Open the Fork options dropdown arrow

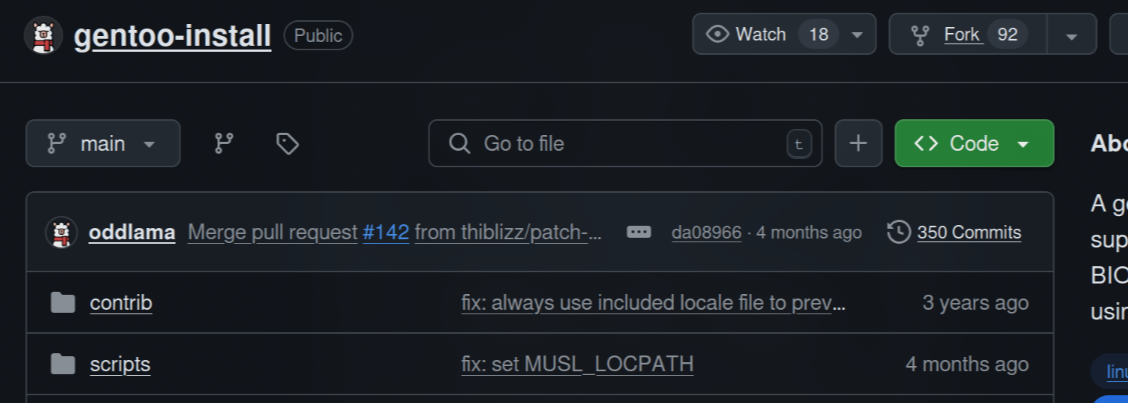tap(1072, 36)
